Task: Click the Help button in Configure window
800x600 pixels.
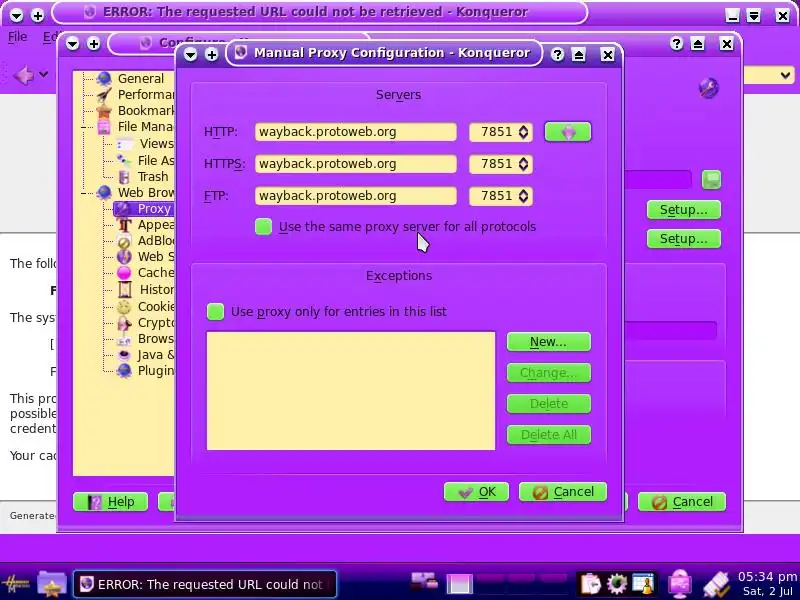Action: point(110,502)
